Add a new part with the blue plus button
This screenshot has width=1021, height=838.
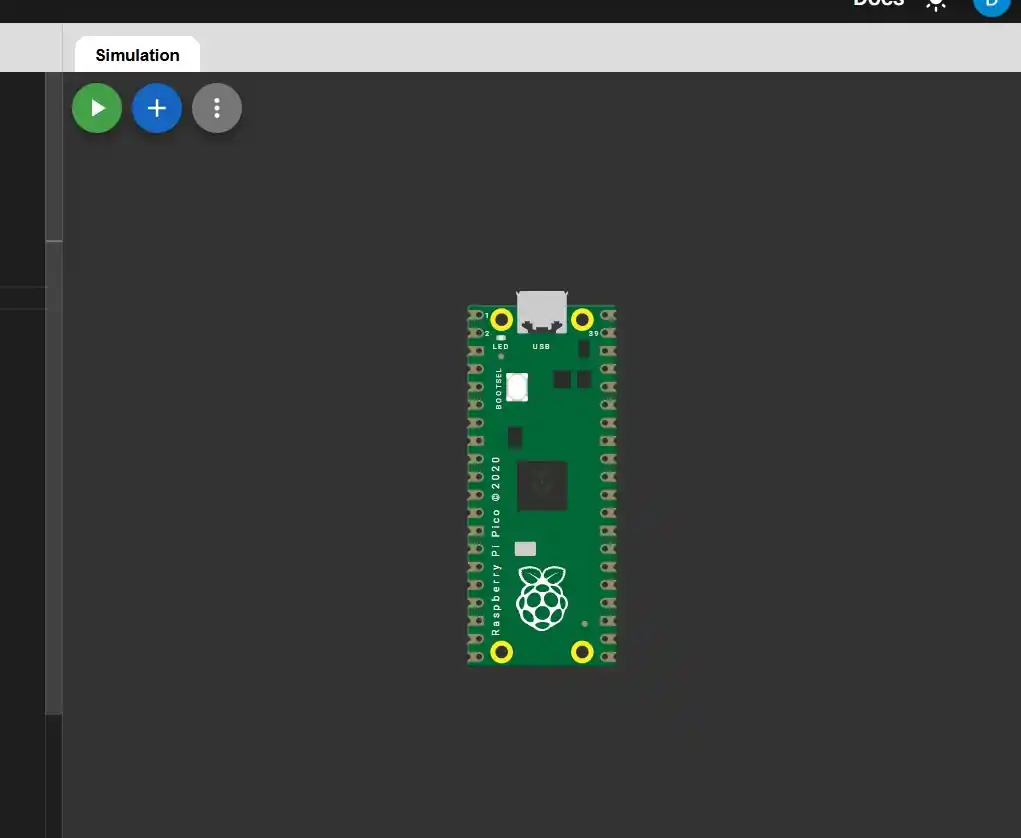(x=157, y=108)
